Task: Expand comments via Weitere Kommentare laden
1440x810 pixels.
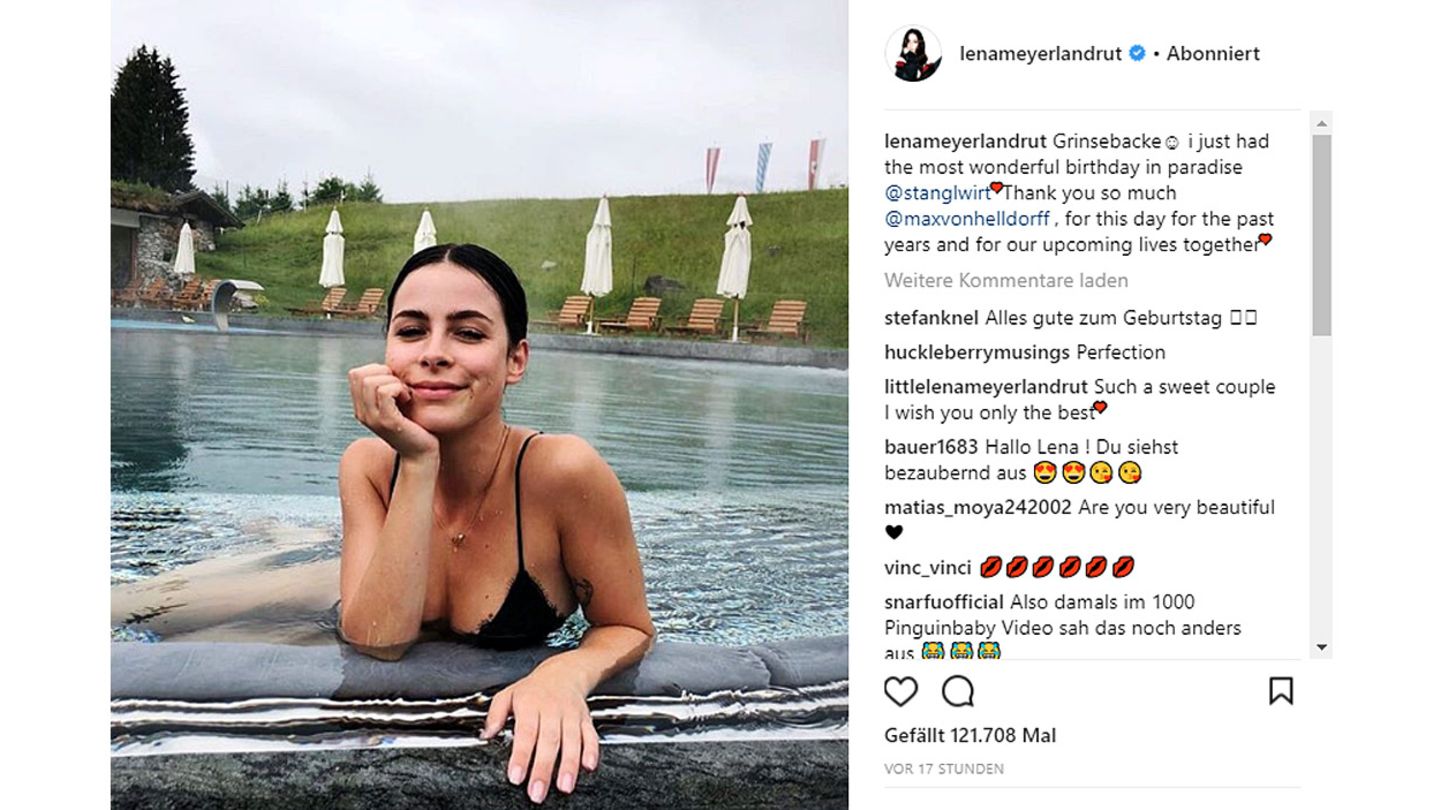Action: pyautogui.click(x=1006, y=281)
